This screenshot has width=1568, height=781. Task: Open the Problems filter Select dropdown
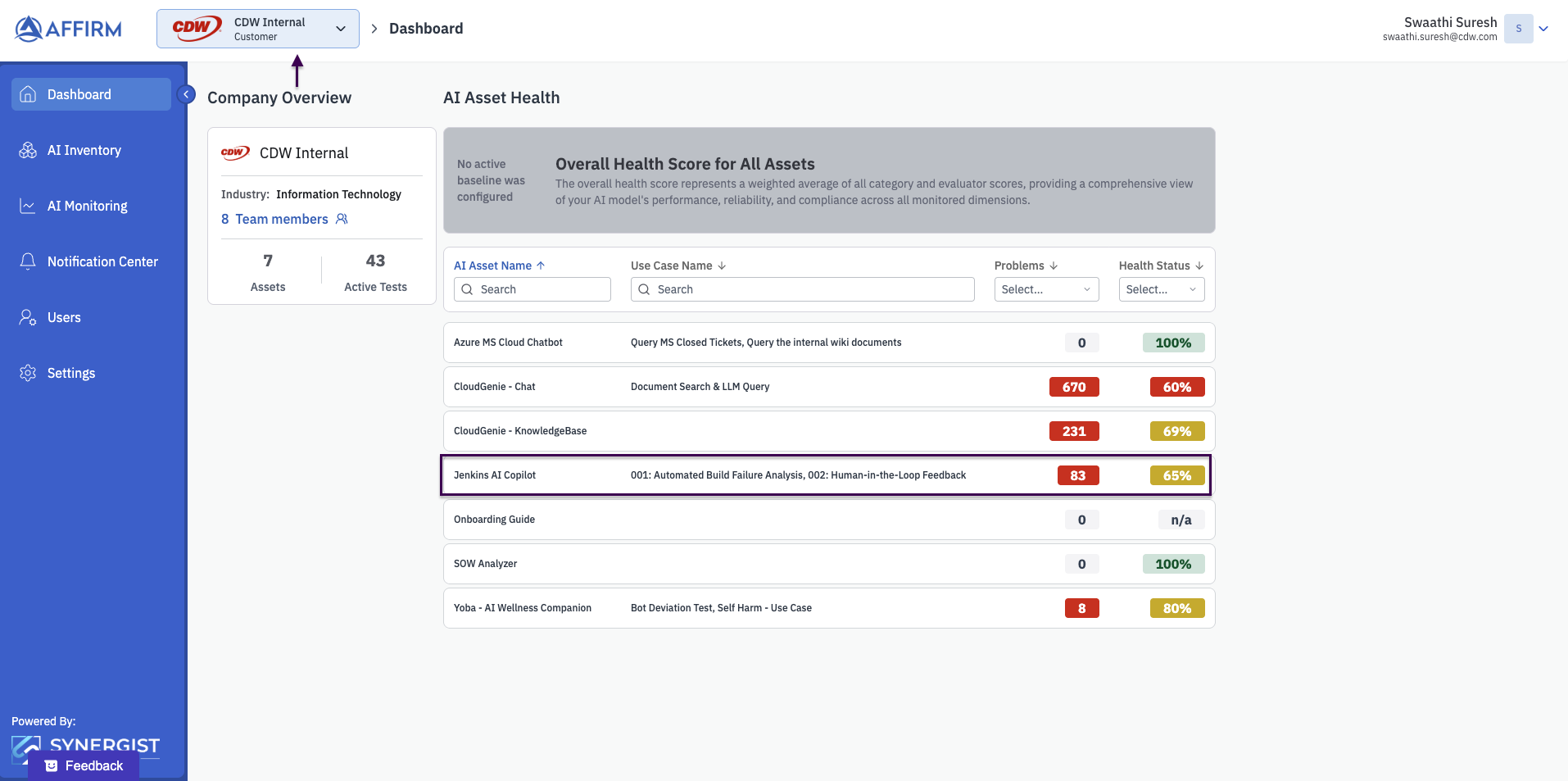pyautogui.click(x=1046, y=289)
